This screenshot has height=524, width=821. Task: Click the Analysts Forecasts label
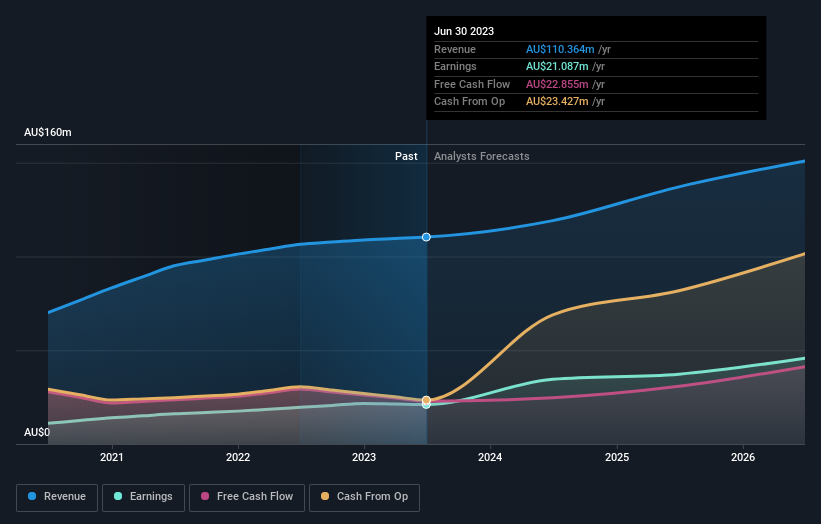pos(482,156)
